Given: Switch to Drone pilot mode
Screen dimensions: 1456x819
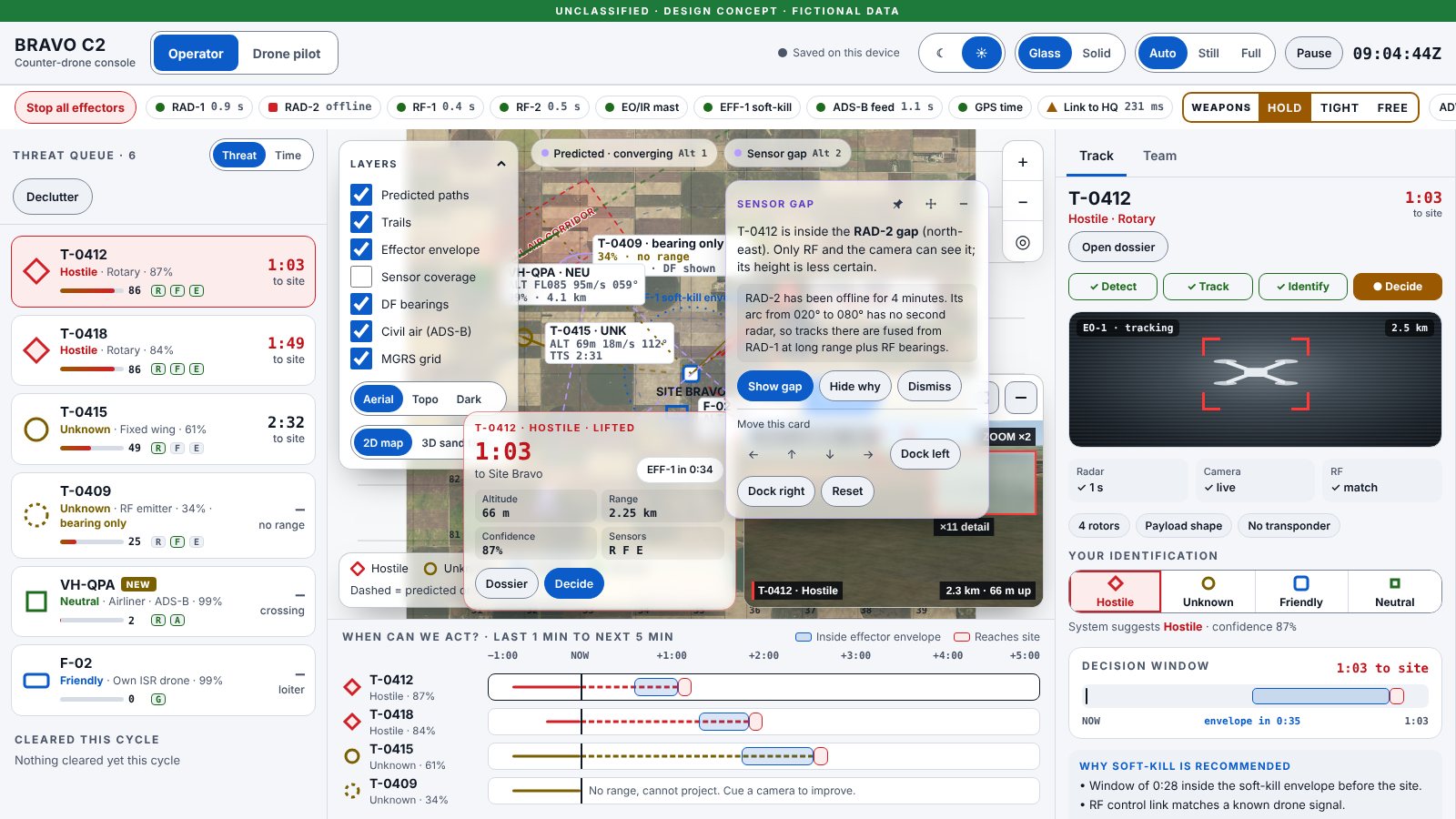Looking at the screenshot, I should tap(287, 54).
